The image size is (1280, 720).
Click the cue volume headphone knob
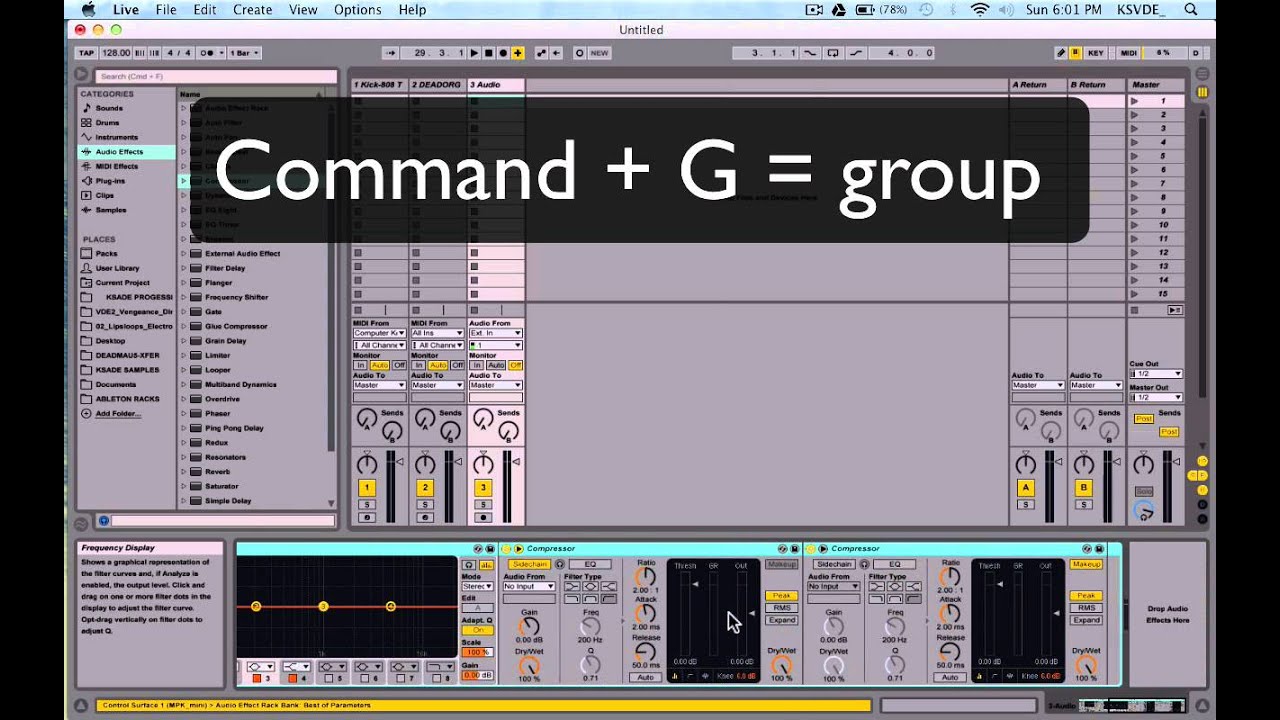tap(1144, 510)
